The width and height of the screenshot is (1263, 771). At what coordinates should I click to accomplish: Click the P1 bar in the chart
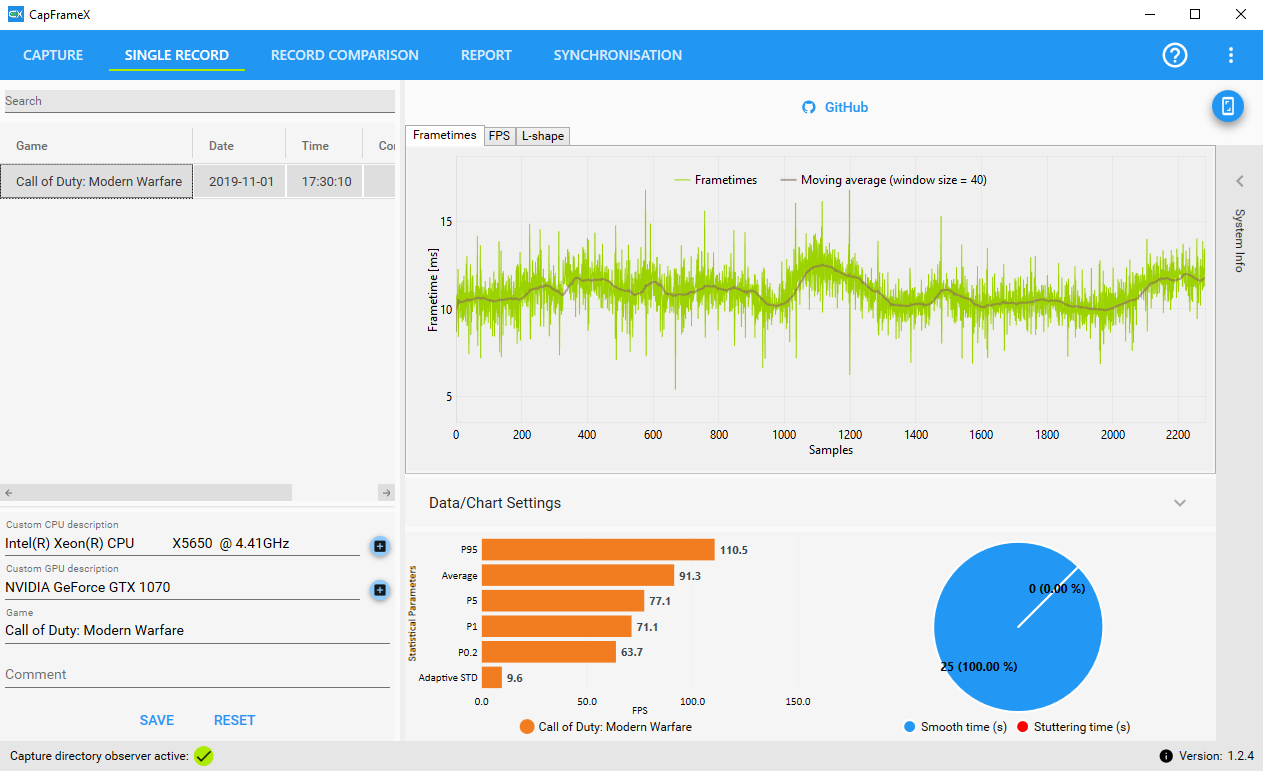click(x=557, y=626)
